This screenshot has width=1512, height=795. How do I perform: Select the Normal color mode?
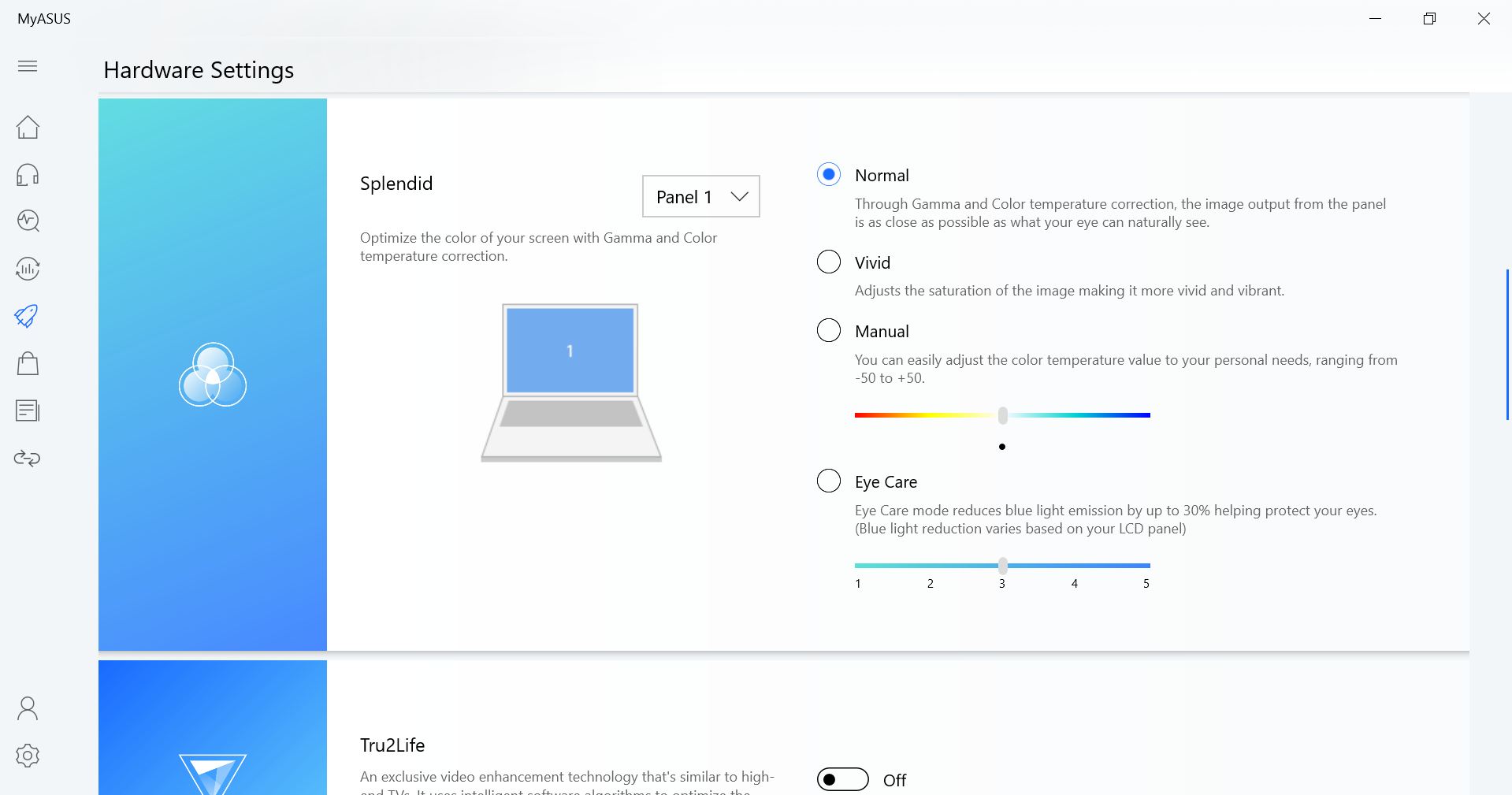(829, 174)
